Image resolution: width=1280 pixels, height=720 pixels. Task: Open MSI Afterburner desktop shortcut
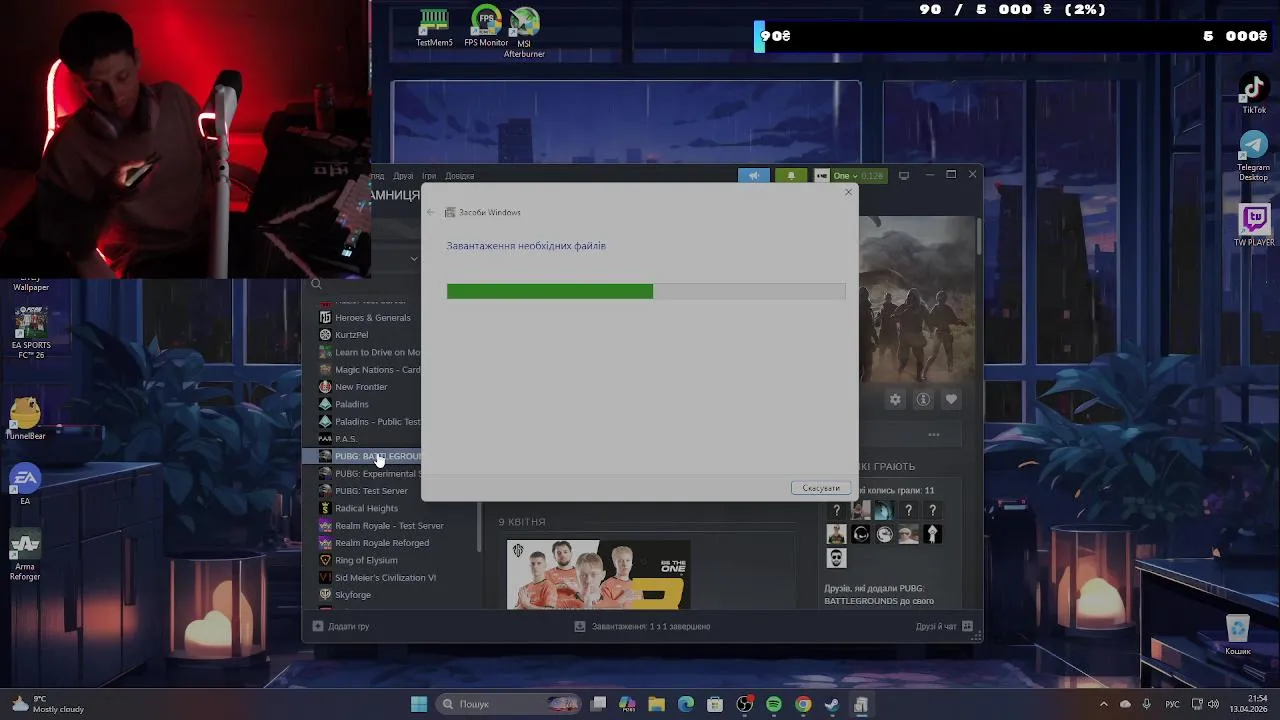[x=524, y=33]
